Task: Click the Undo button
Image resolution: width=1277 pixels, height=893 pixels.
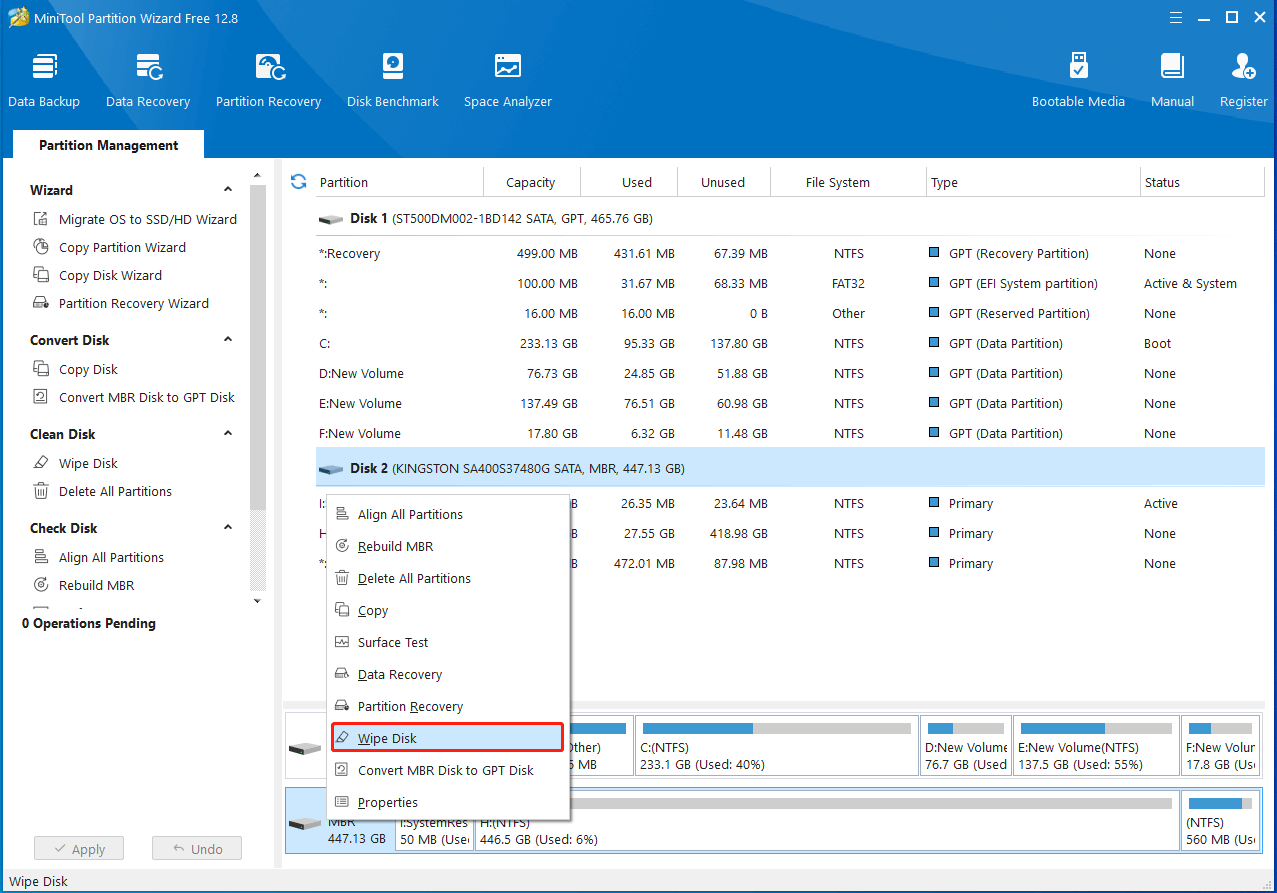Action: (197, 848)
